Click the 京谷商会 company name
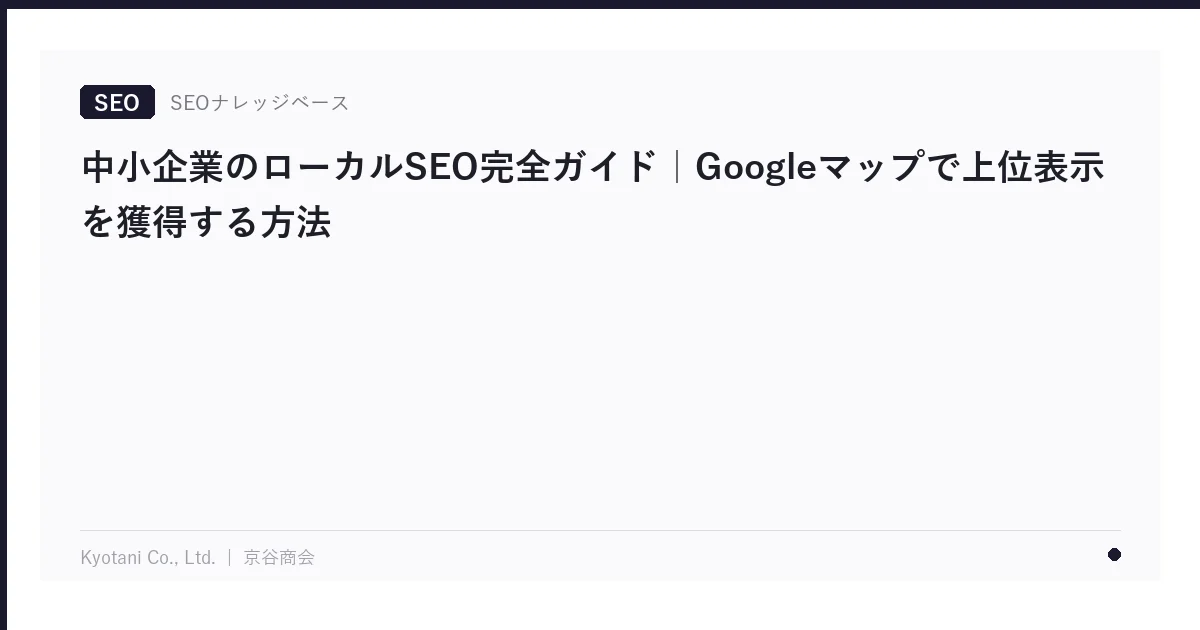Viewport: 1200px width, 630px height. tap(279, 558)
